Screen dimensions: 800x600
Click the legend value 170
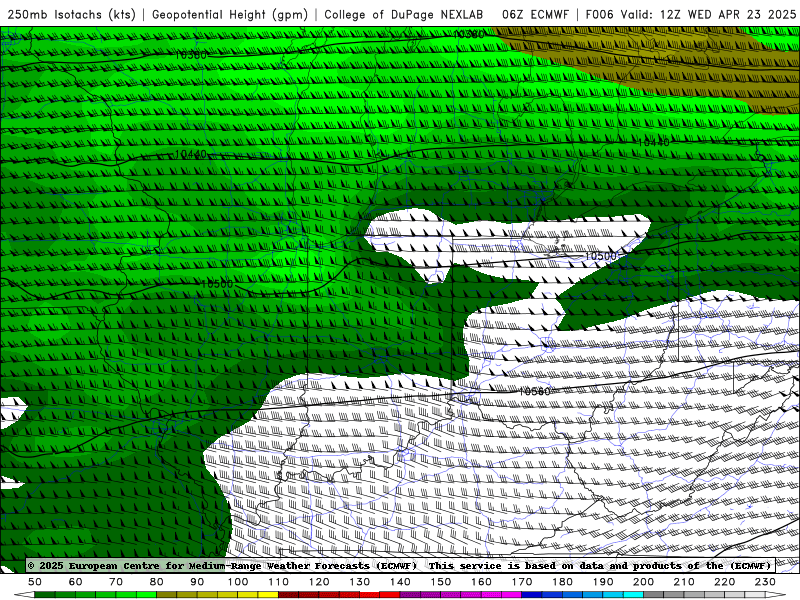(x=522, y=582)
